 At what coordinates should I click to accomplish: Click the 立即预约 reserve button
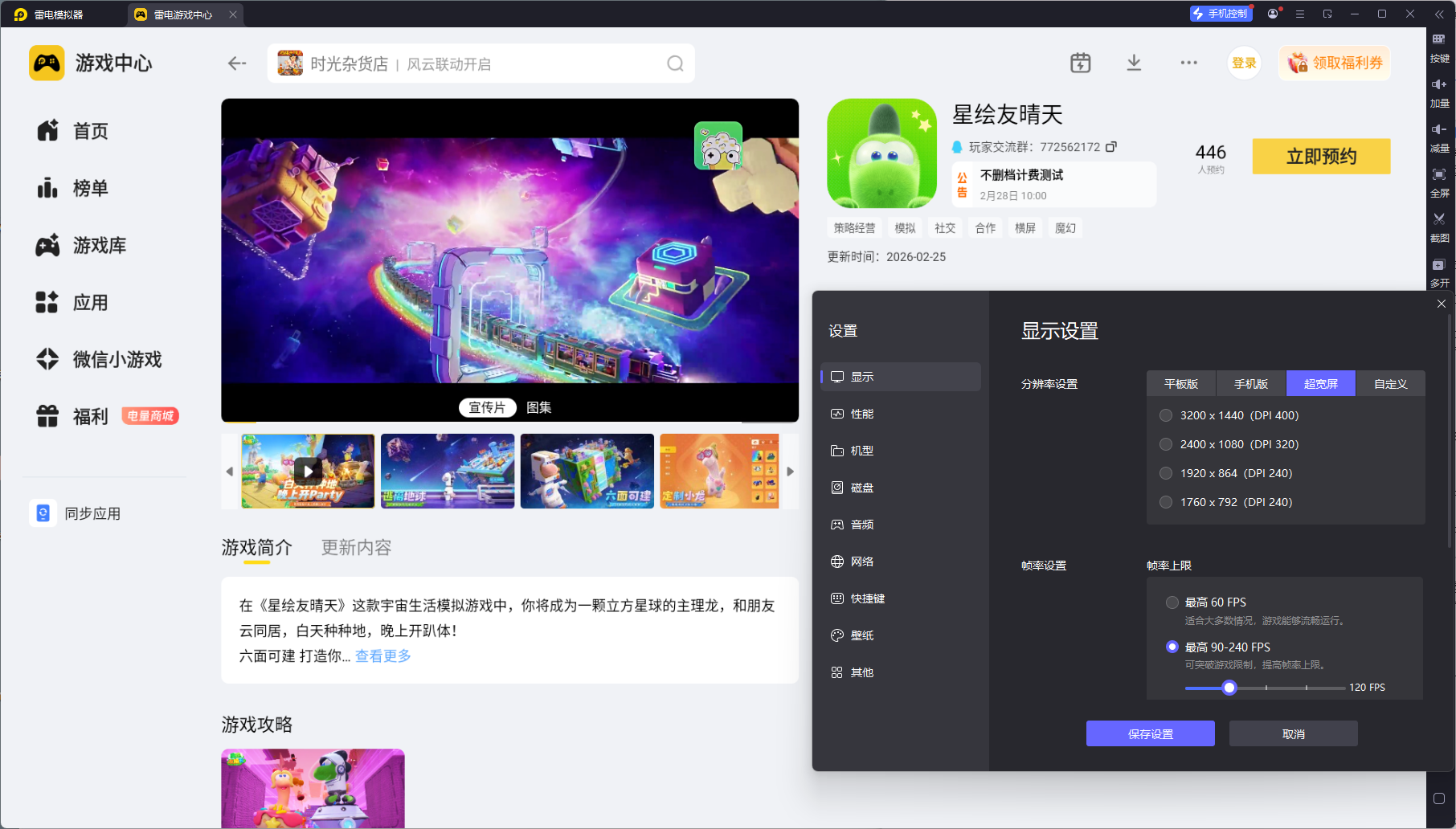[1321, 156]
